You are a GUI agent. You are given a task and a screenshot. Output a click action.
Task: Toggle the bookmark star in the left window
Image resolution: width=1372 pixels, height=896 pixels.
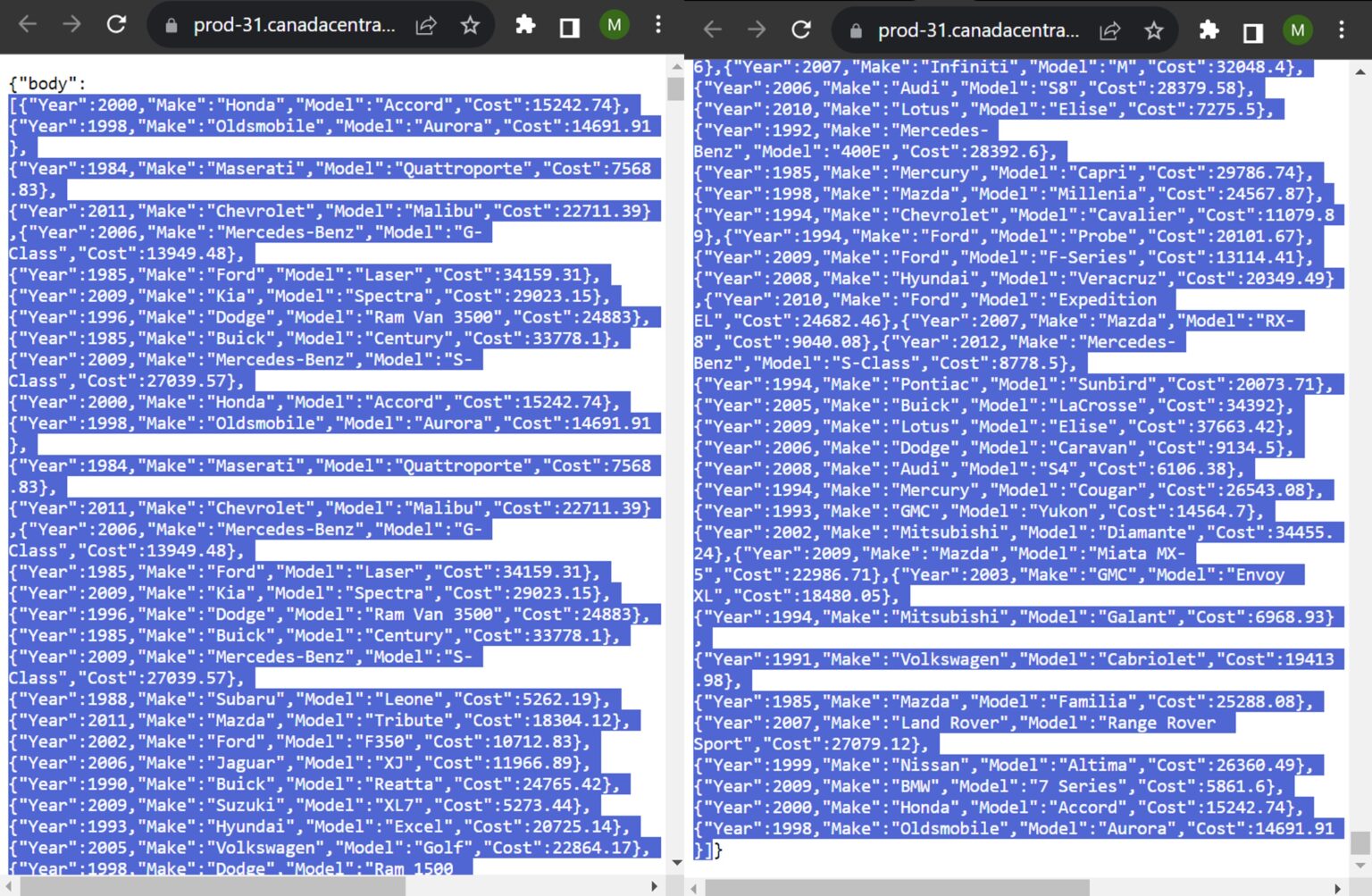[x=471, y=25]
